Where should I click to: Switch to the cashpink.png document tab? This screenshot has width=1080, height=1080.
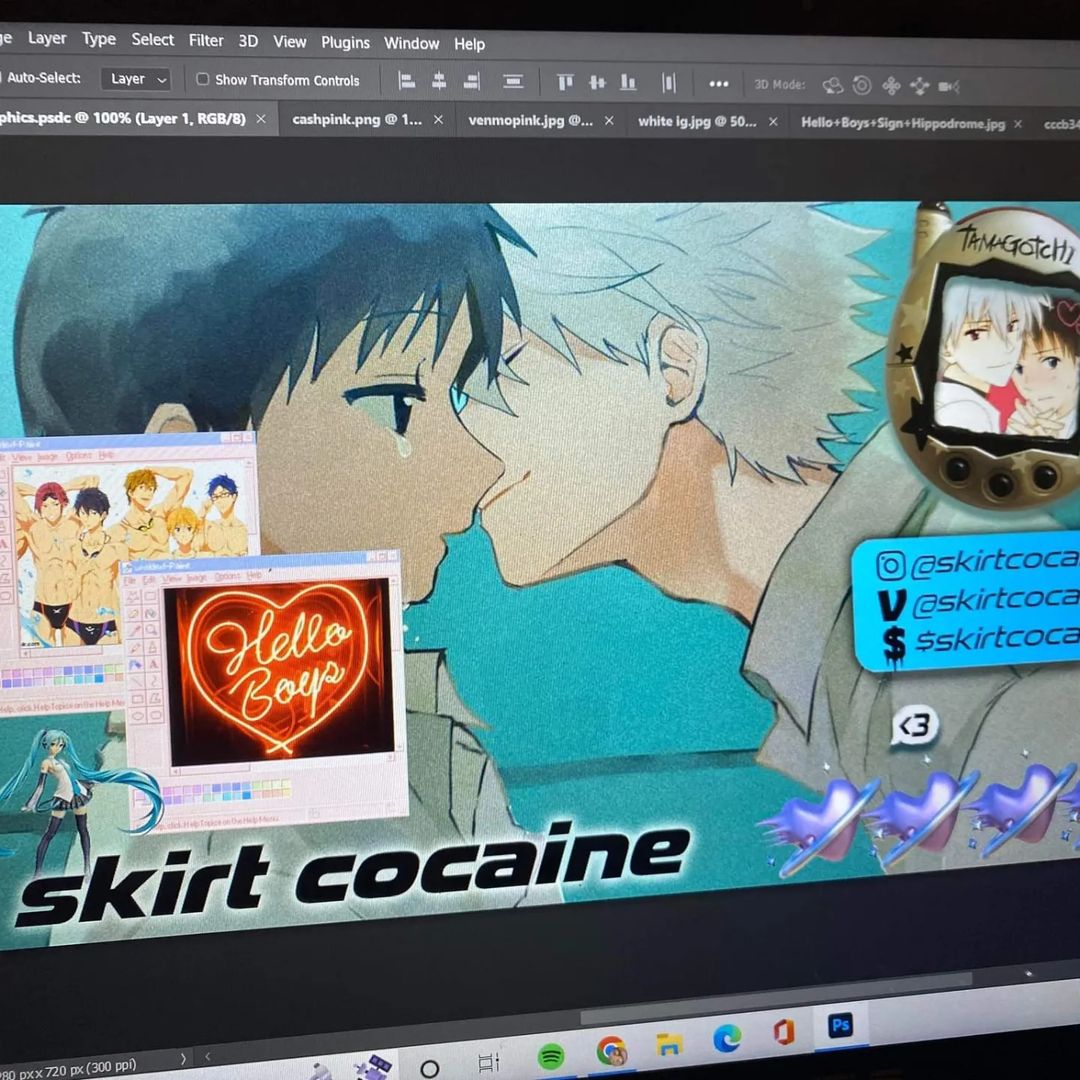click(x=357, y=119)
